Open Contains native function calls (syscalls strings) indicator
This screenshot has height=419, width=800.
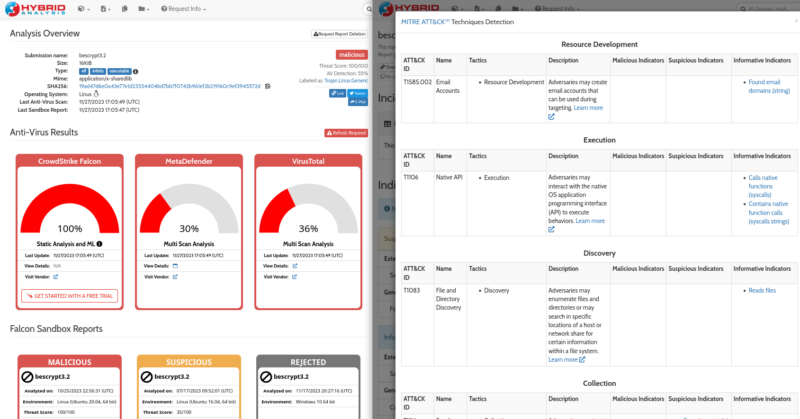click(769, 212)
